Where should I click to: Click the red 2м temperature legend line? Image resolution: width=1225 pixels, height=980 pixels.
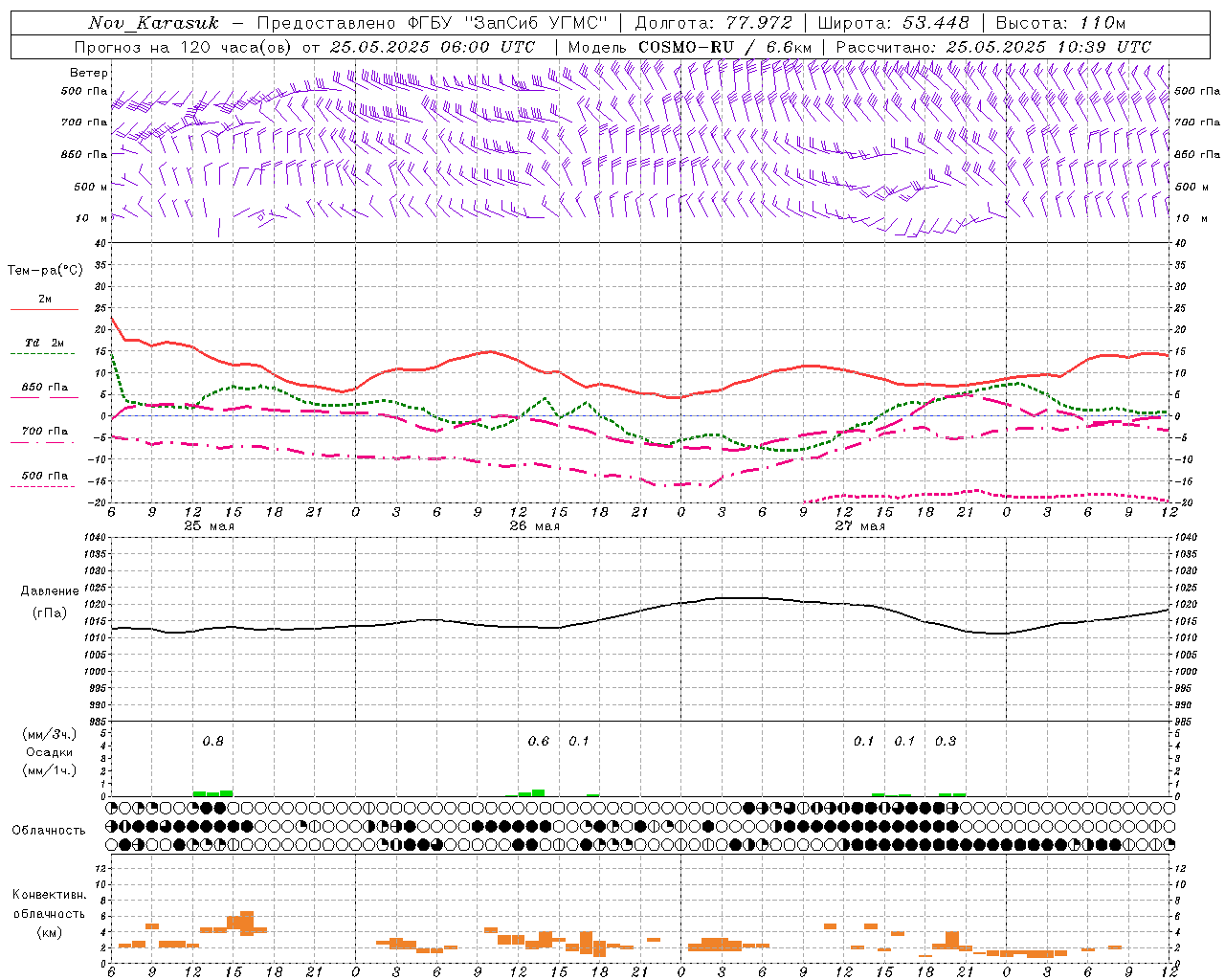coord(44,309)
